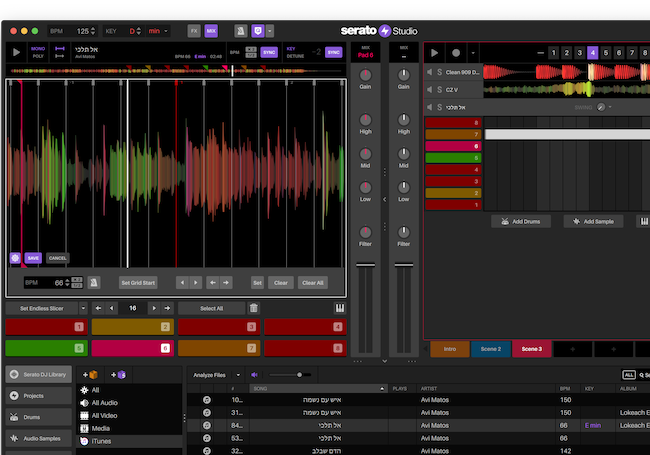Open piano keyboard view above pads
The image size is (650, 455).
[x=340, y=308]
